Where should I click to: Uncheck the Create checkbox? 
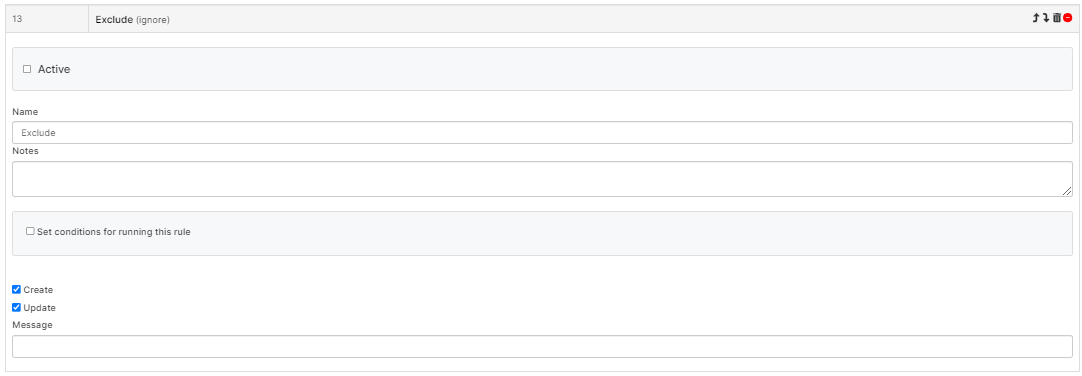[17, 290]
